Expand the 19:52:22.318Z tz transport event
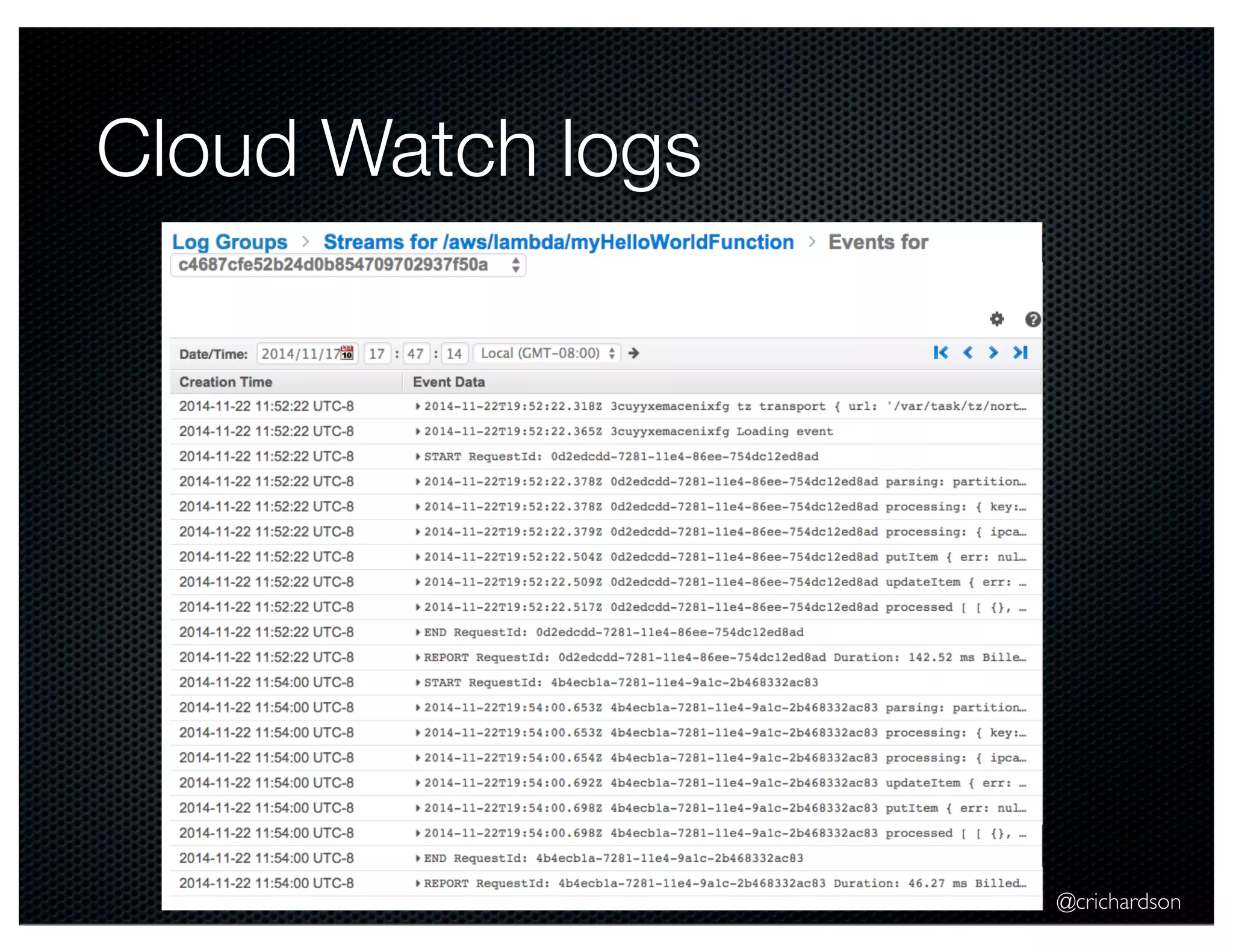Viewport: 1233px width, 952px height. click(418, 406)
